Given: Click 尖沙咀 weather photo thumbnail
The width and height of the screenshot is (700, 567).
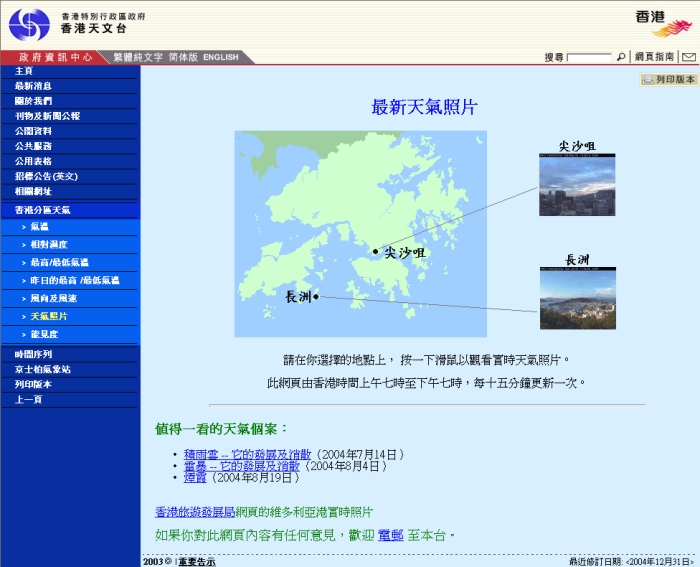Looking at the screenshot, I should [x=577, y=185].
